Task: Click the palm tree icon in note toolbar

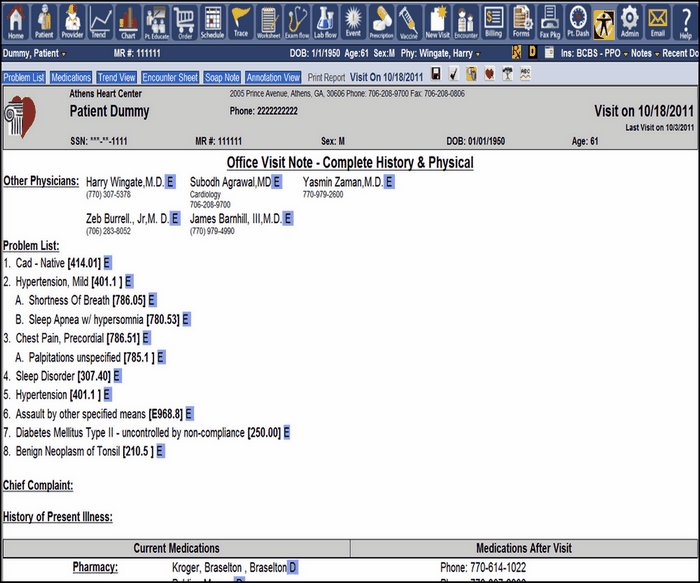Action: point(507,73)
